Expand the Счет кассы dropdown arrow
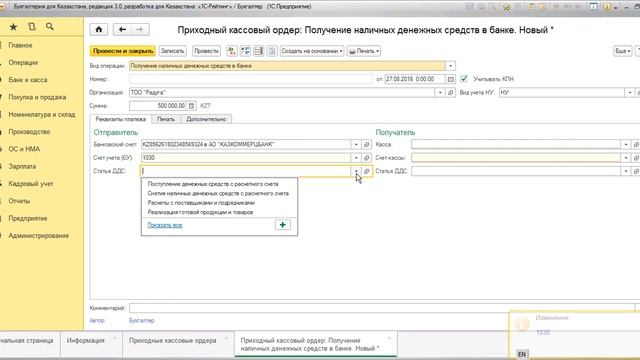 [626, 158]
